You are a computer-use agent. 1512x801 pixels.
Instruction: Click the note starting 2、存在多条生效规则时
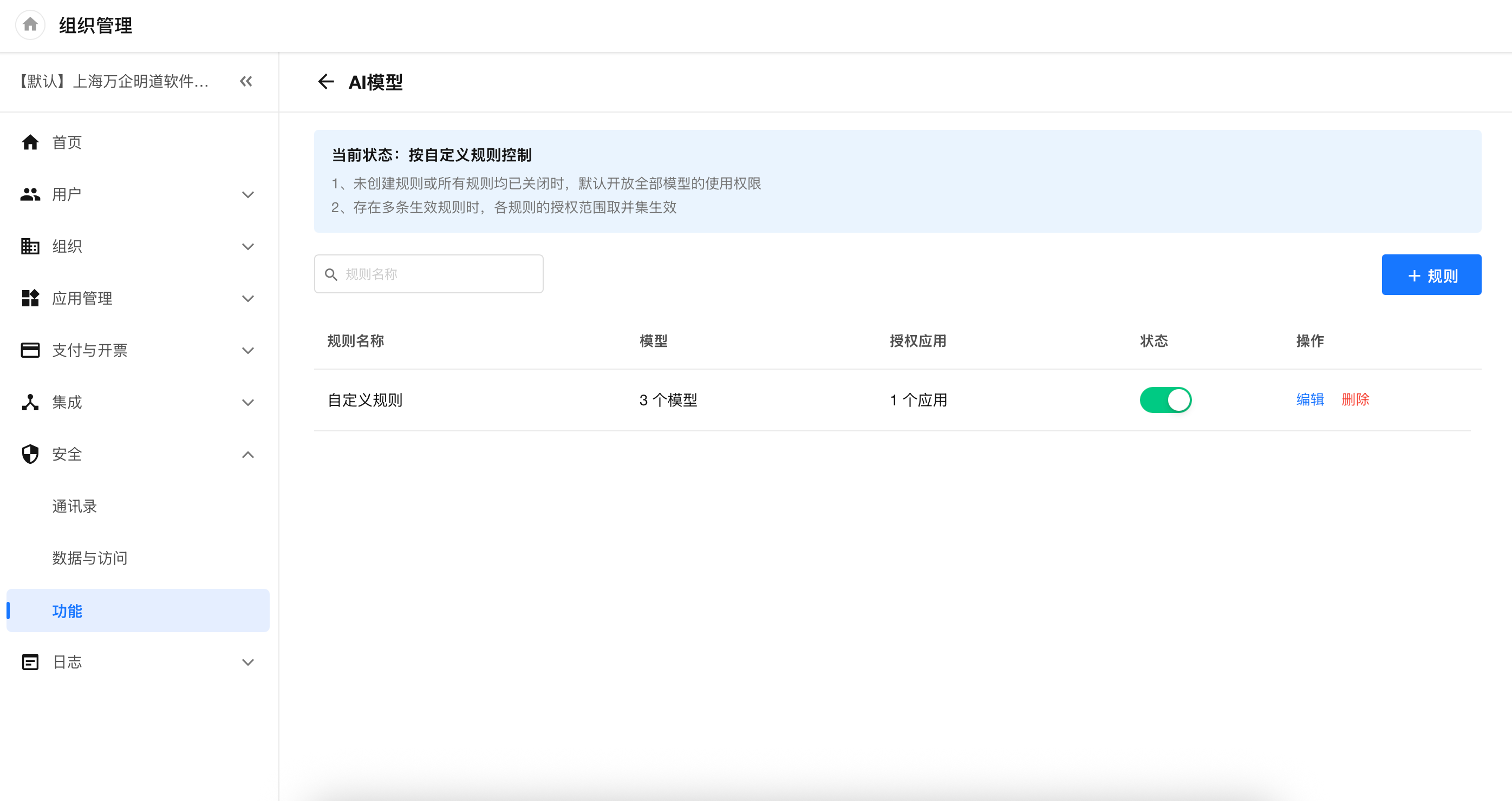(504, 207)
